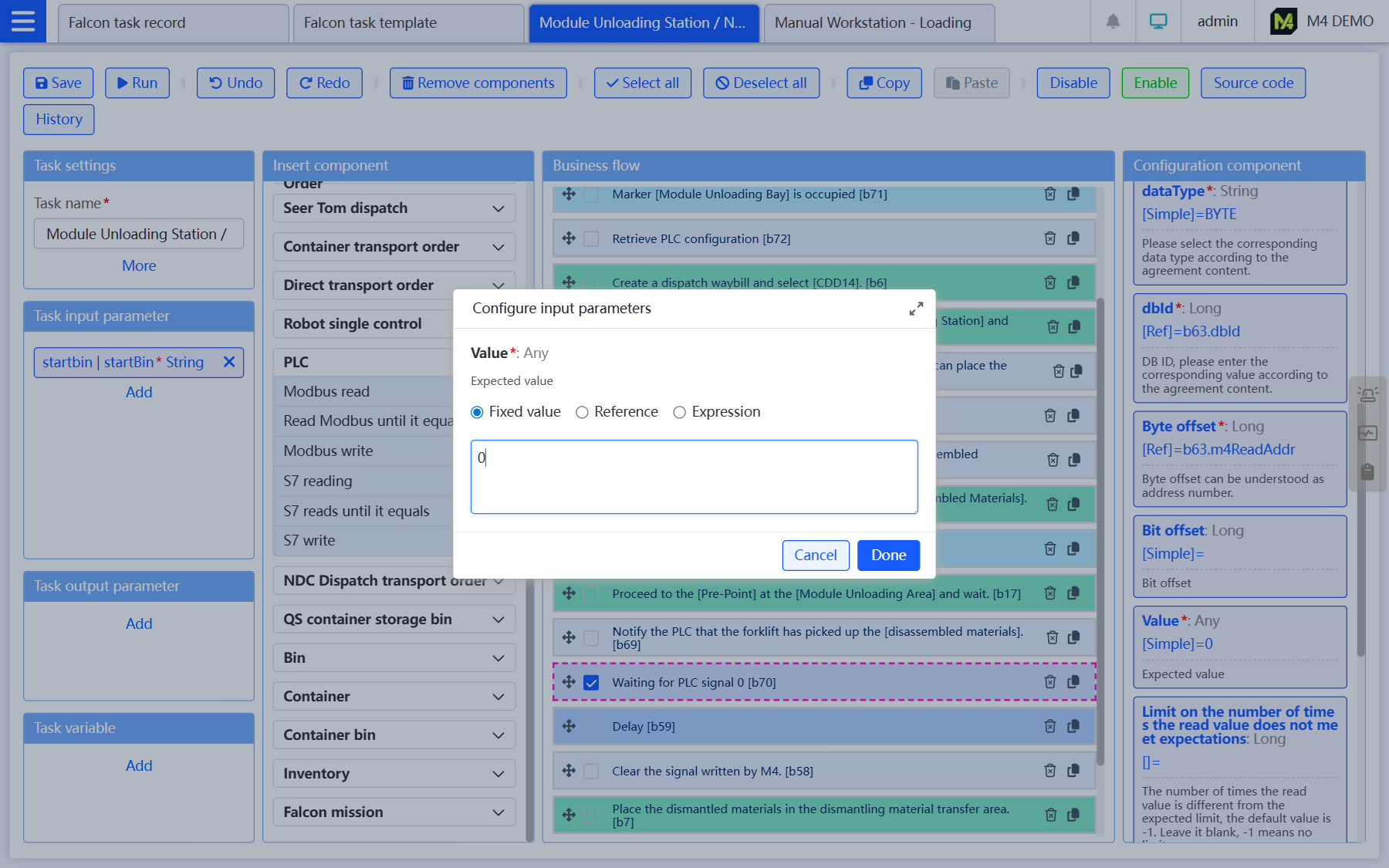This screenshot has height=868, width=1389.
Task: Remove the startbin input parameter
Action: point(229,362)
